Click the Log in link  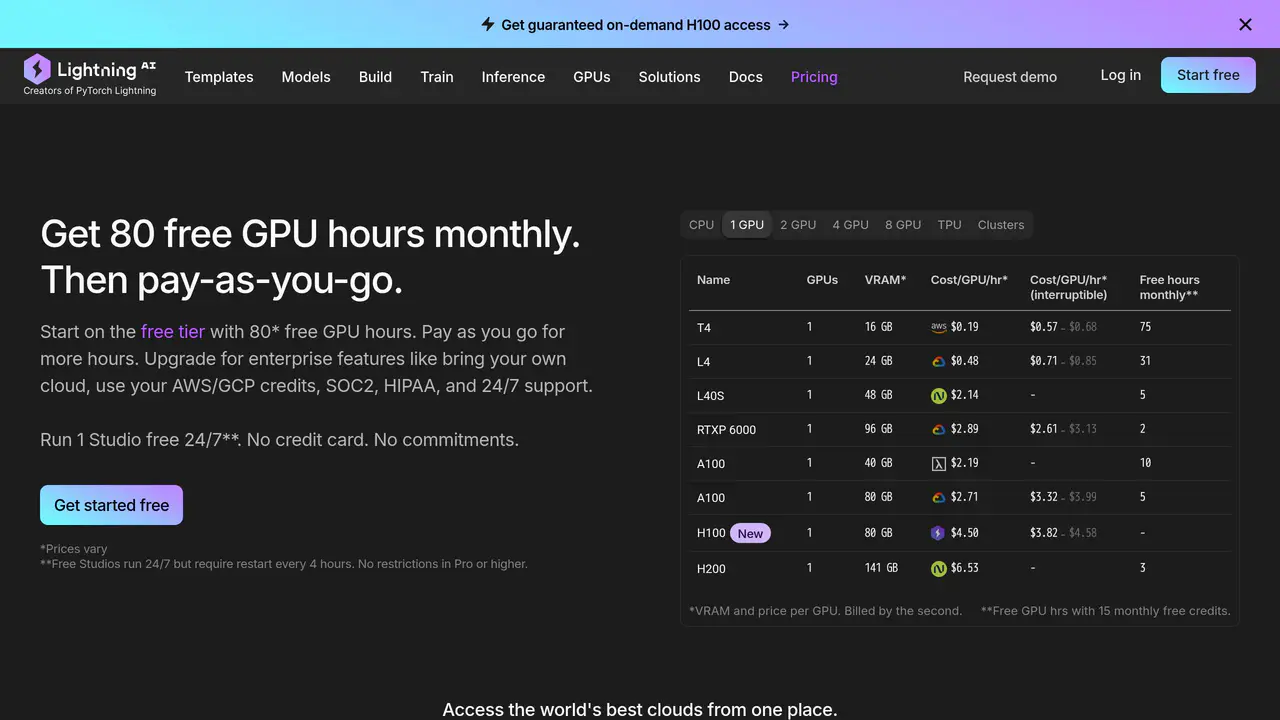(1121, 75)
